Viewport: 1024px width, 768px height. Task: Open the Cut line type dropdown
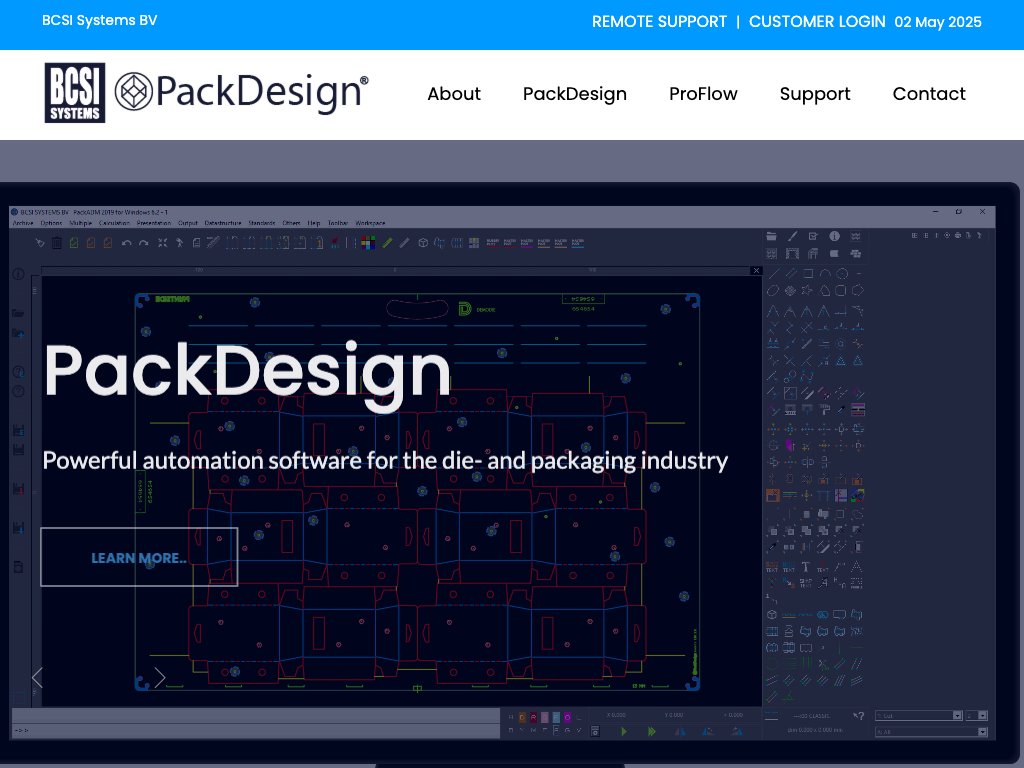click(x=957, y=716)
